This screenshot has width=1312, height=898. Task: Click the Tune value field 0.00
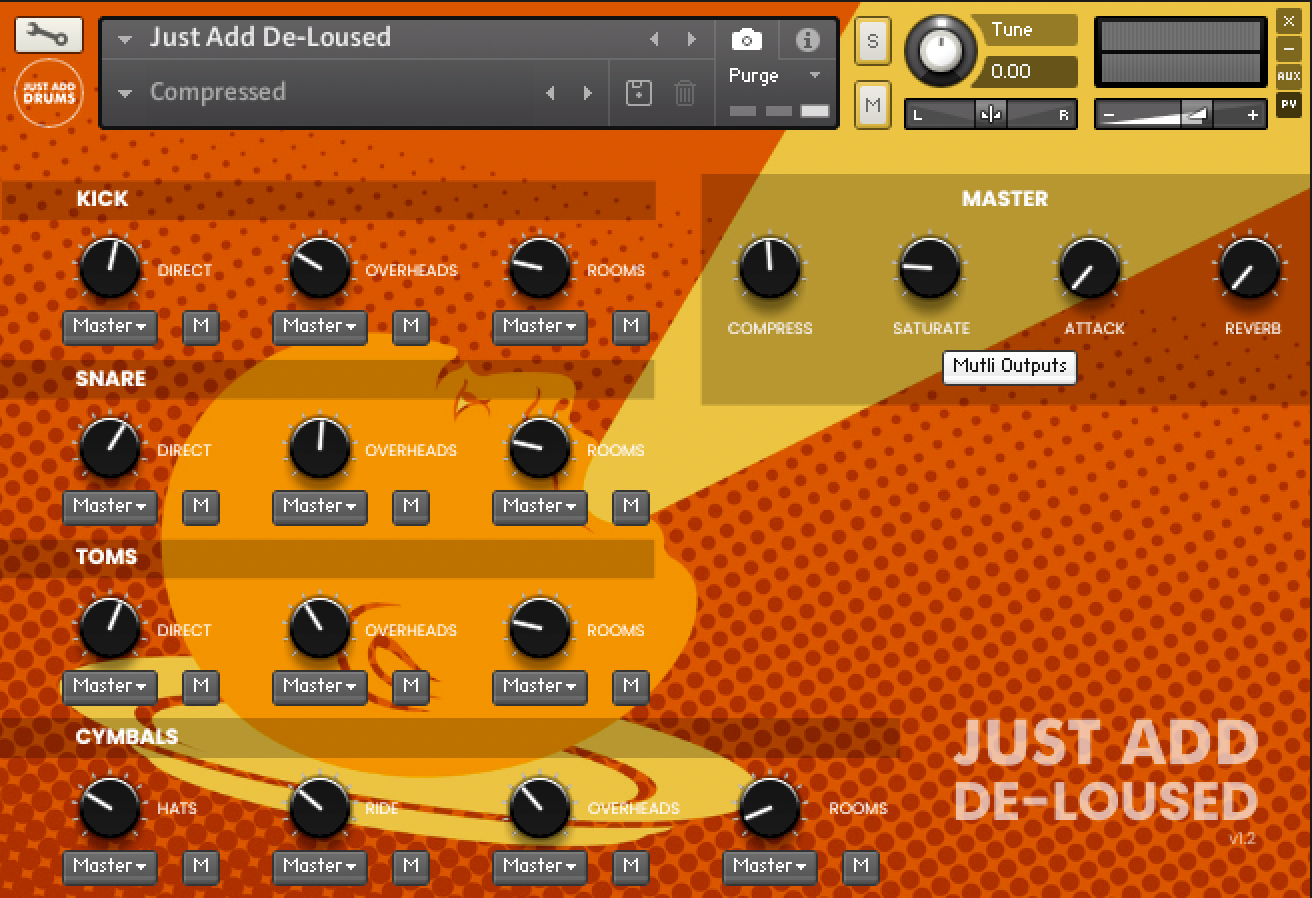pos(1029,71)
